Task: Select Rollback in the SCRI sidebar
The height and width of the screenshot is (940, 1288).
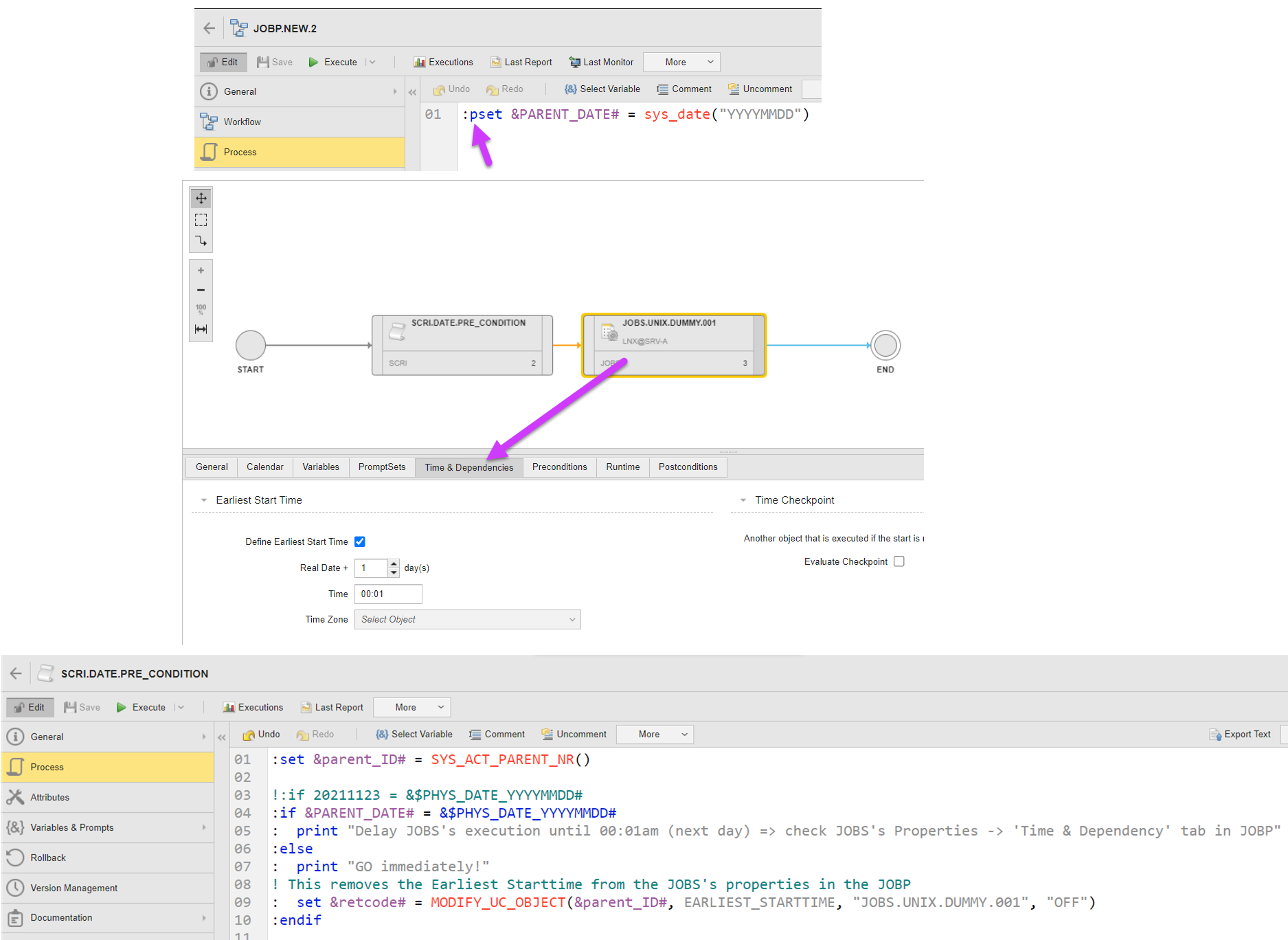Action: pyautogui.click(x=48, y=858)
